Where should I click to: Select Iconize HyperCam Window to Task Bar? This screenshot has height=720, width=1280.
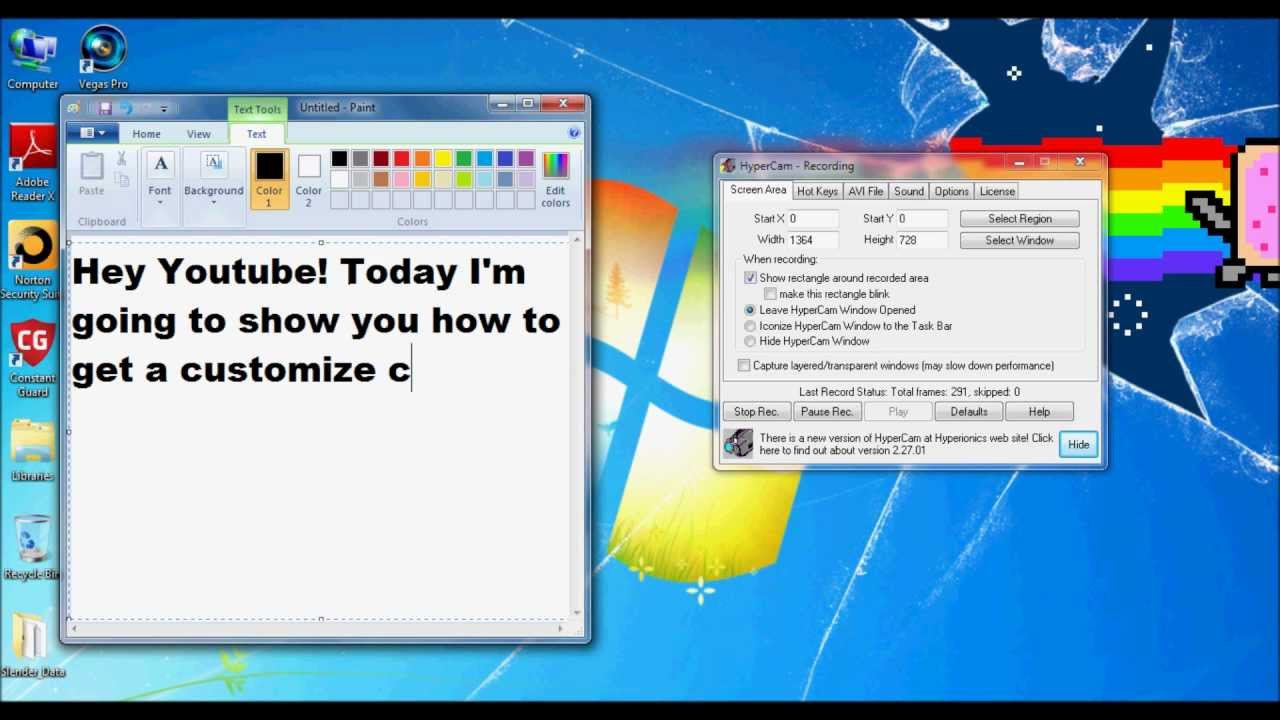pyautogui.click(x=750, y=326)
